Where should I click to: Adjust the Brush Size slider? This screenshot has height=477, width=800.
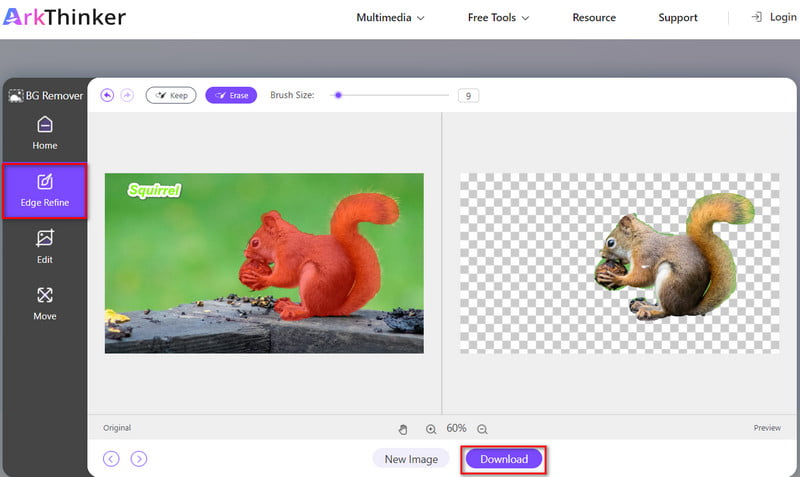point(390,95)
